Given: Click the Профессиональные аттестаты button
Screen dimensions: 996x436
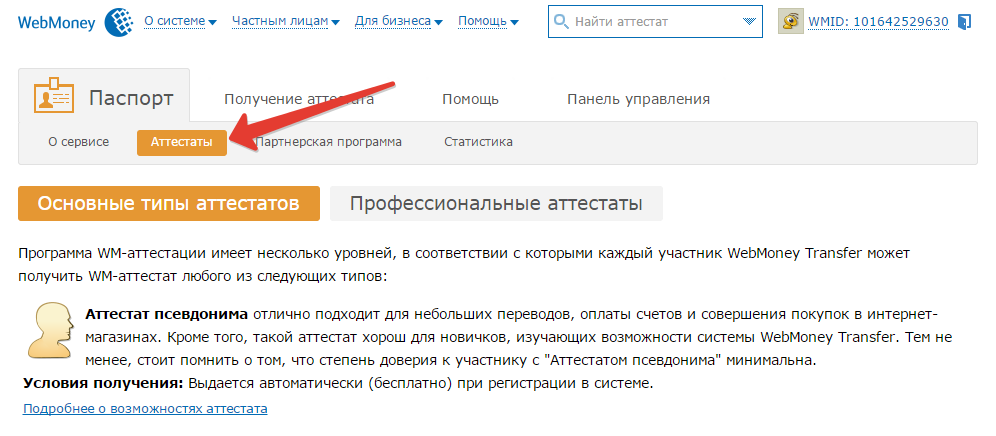Looking at the screenshot, I should coord(496,203).
